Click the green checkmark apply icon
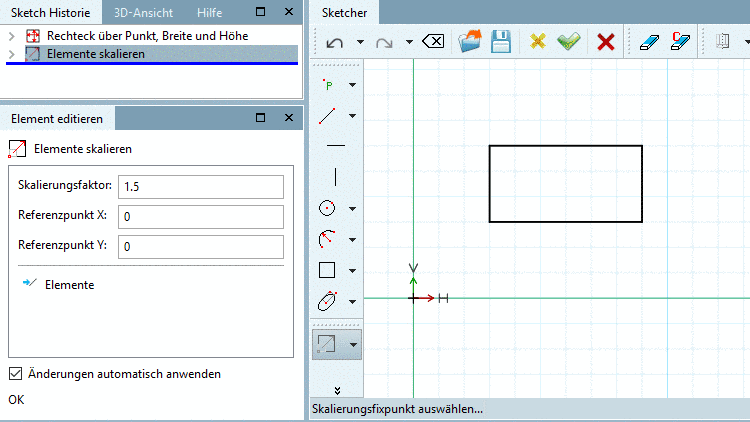750x422 pixels. (569, 42)
